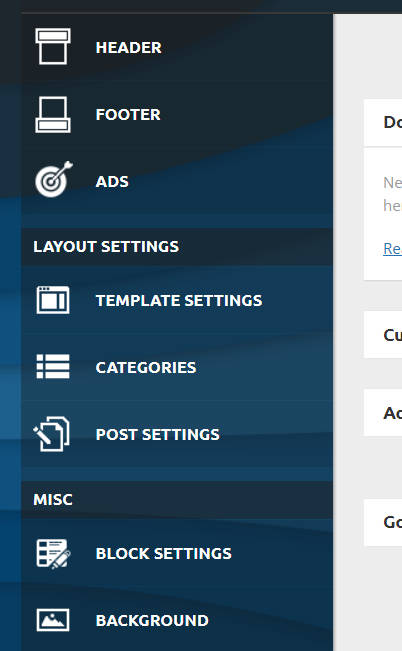402x651 pixels.
Task: Click the Footer layout icon
Action: pos(53,115)
